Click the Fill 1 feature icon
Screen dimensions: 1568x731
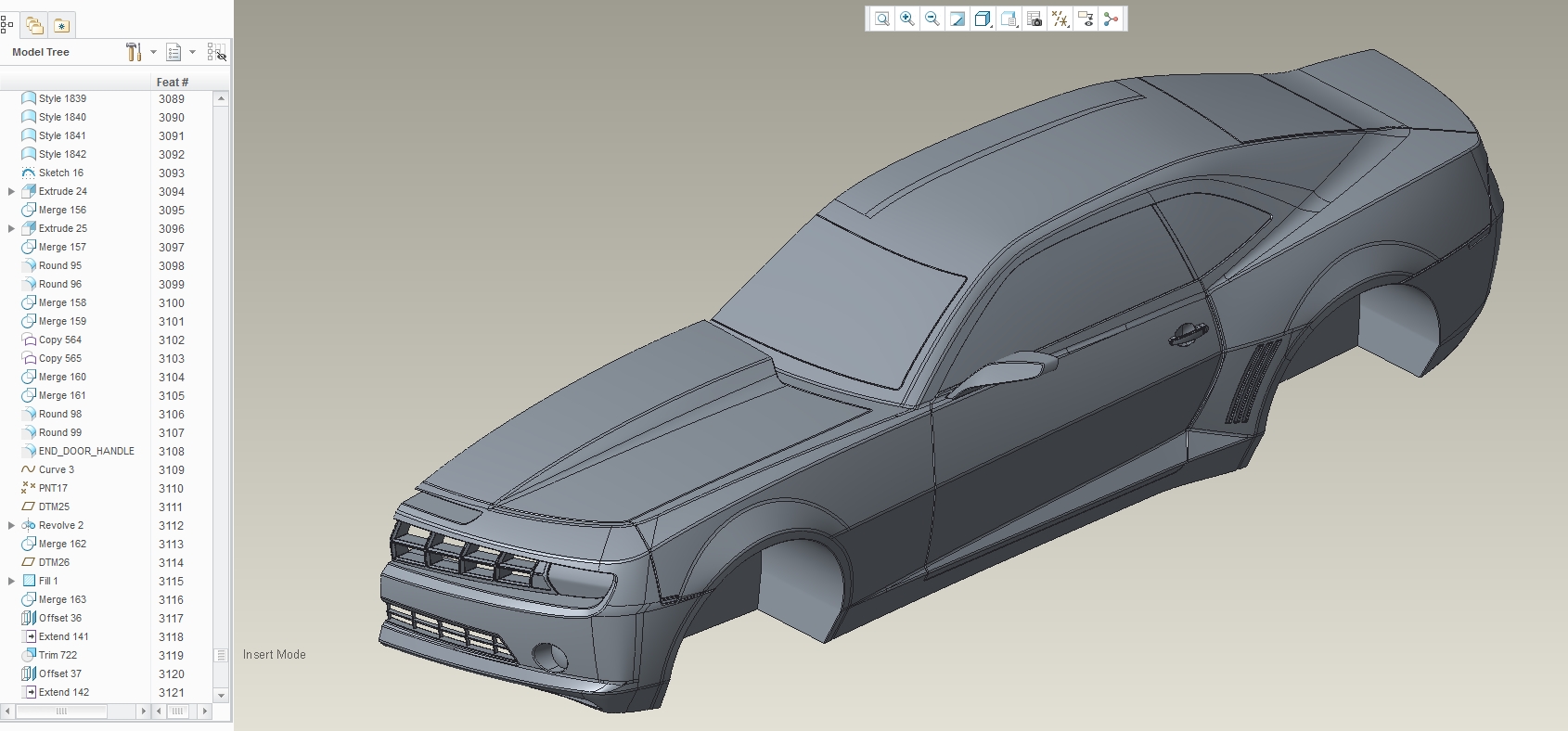29,581
